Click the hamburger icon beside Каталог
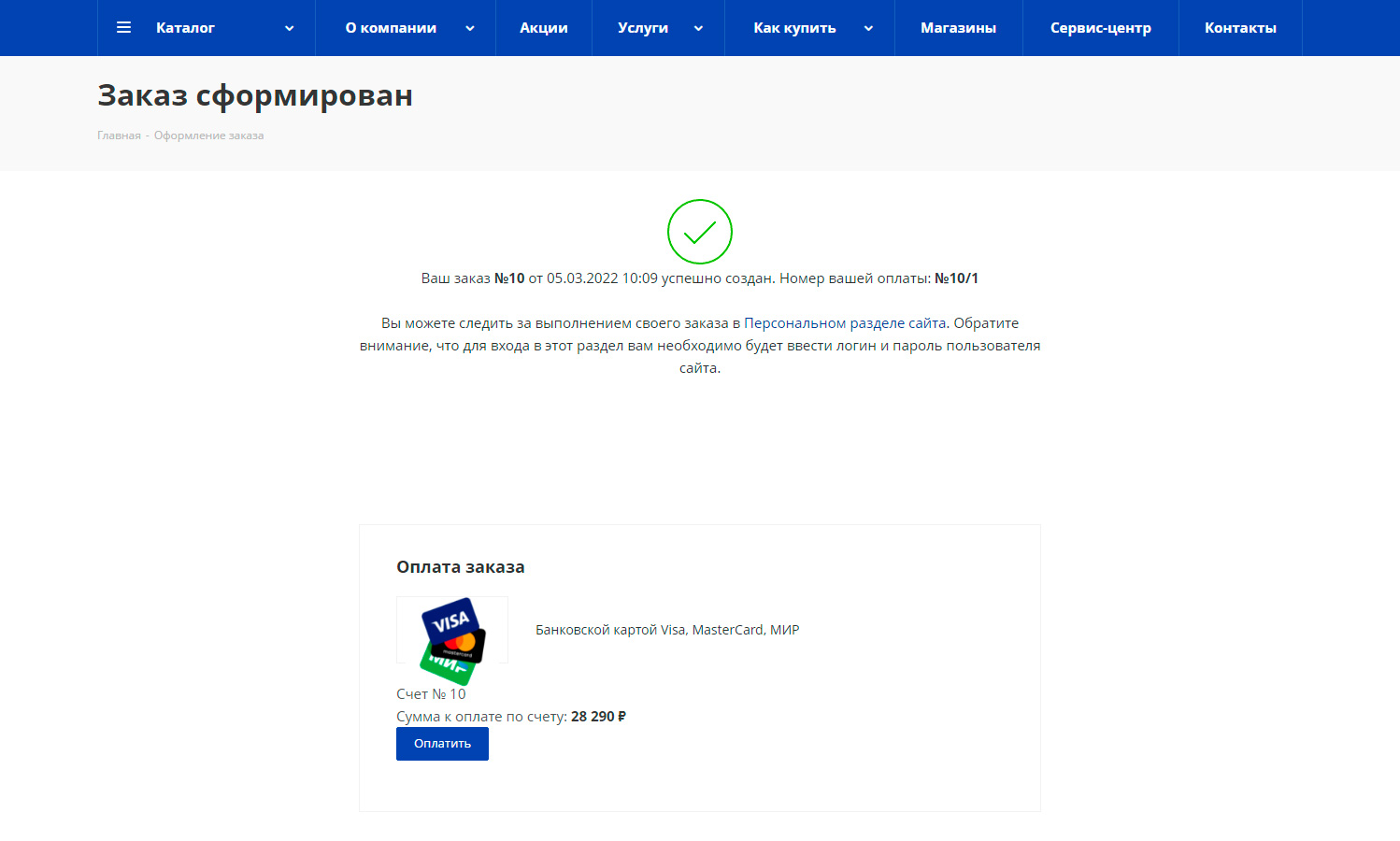This screenshot has width=1400, height=841. tap(123, 28)
